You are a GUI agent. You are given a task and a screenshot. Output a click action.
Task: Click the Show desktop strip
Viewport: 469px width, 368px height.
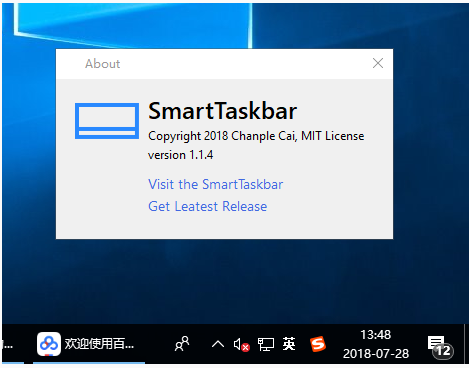(x=466, y=344)
